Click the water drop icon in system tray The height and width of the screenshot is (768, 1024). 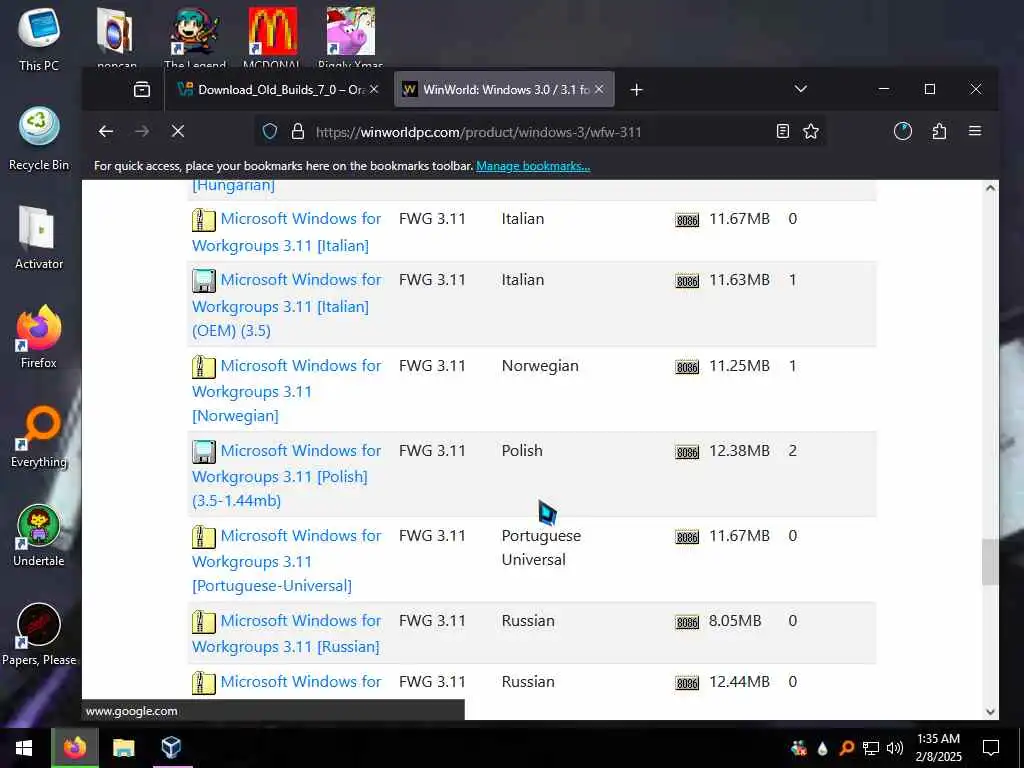coord(822,748)
